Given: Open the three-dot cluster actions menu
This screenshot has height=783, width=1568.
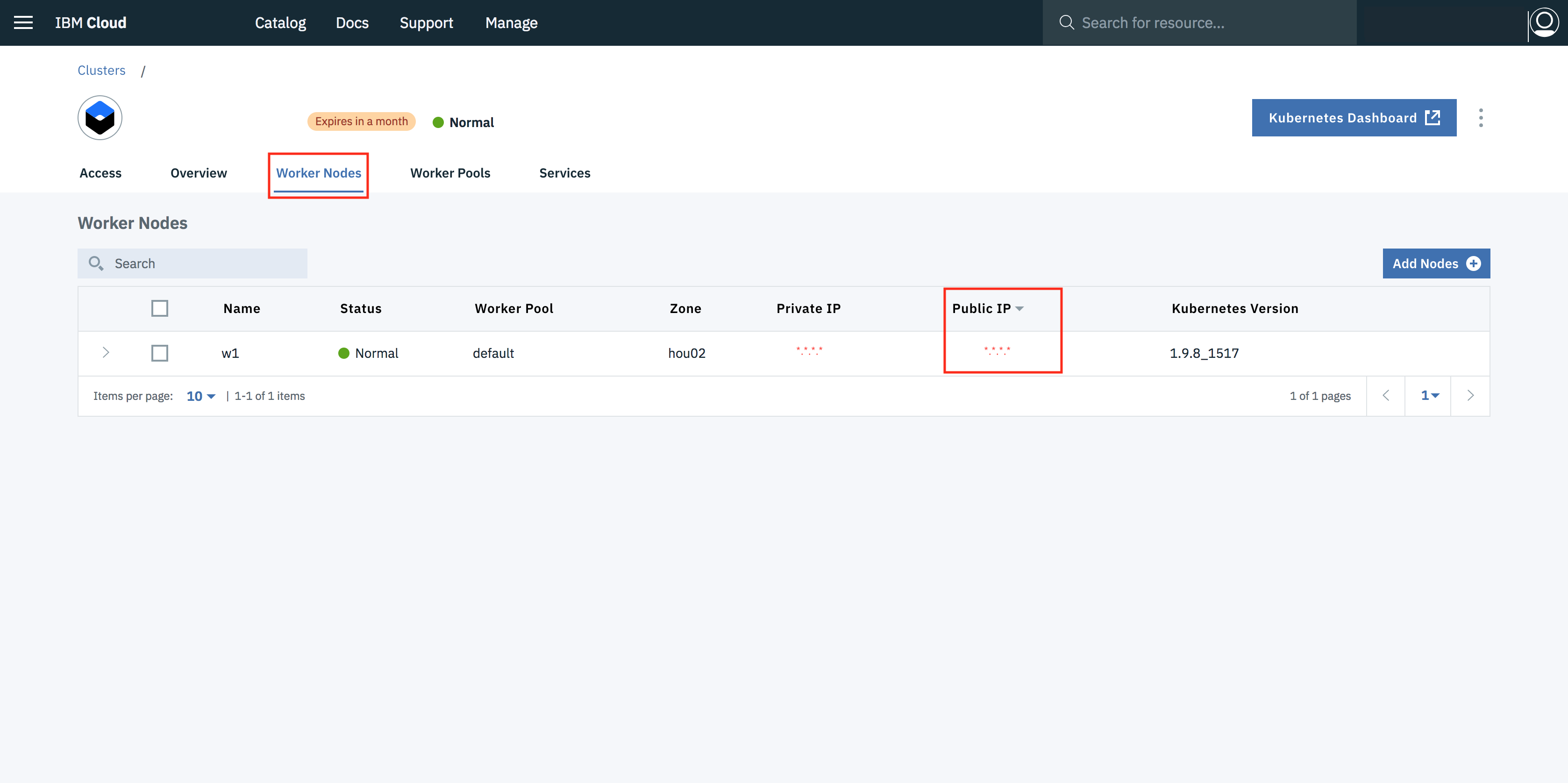Looking at the screenshot, I should [1480, 118].
